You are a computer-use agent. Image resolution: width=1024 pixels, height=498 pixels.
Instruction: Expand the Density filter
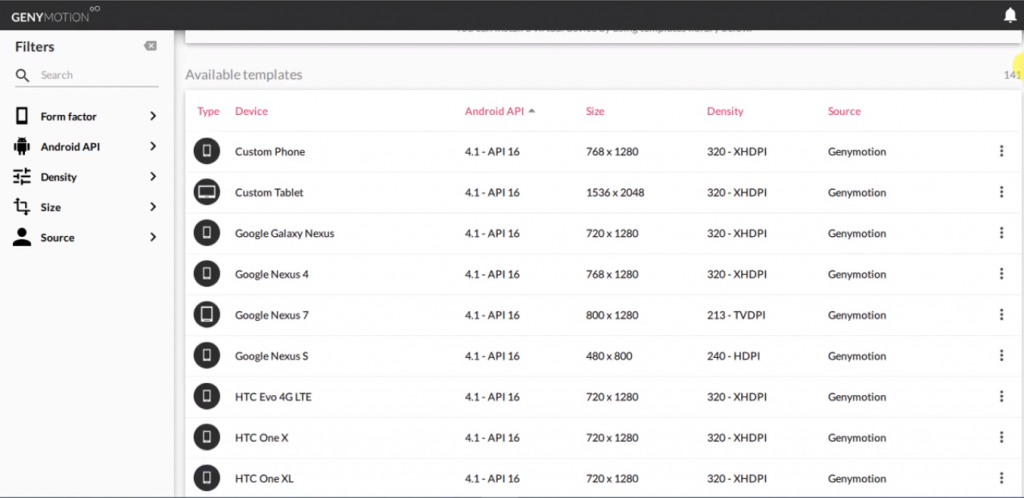pos(86,177)
